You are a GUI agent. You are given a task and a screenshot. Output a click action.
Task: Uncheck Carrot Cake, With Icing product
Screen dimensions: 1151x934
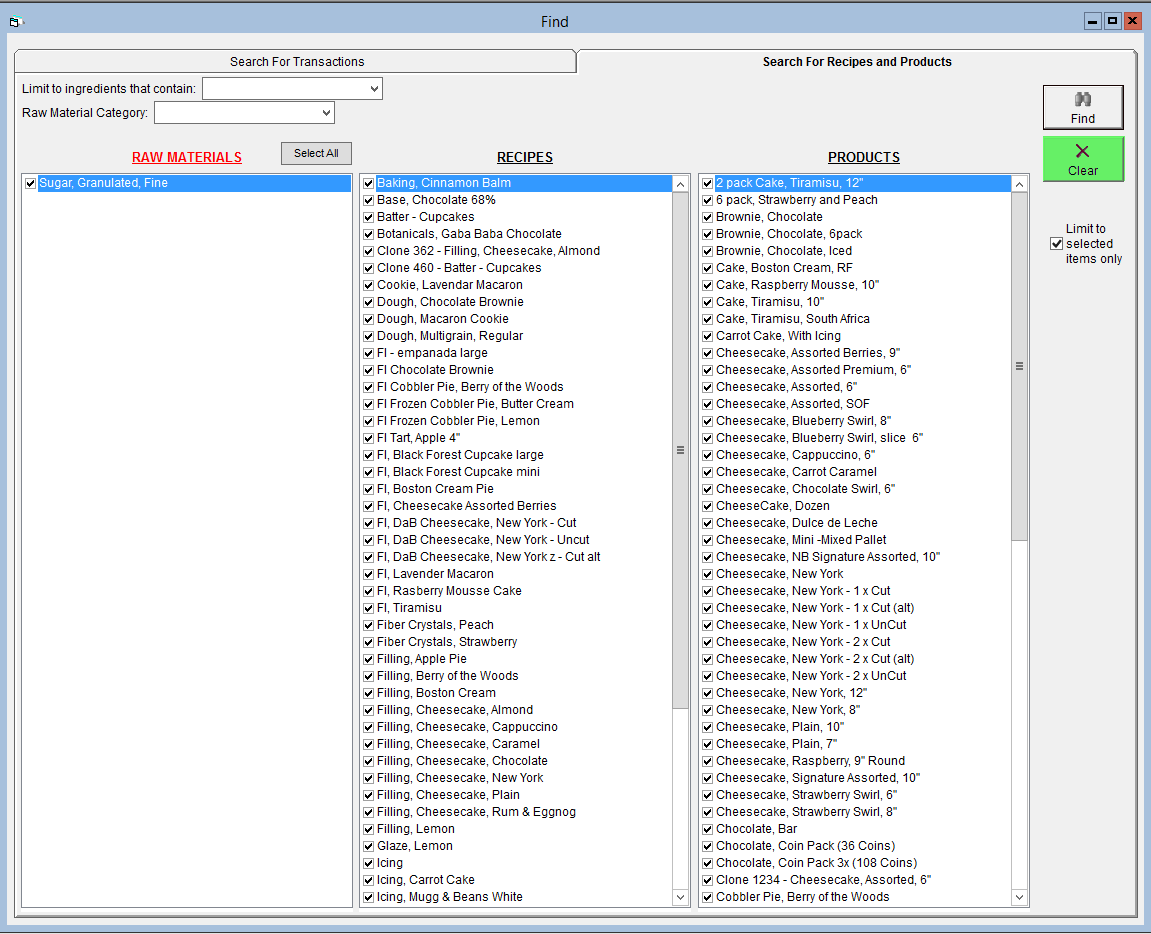[x=707, y=336]
